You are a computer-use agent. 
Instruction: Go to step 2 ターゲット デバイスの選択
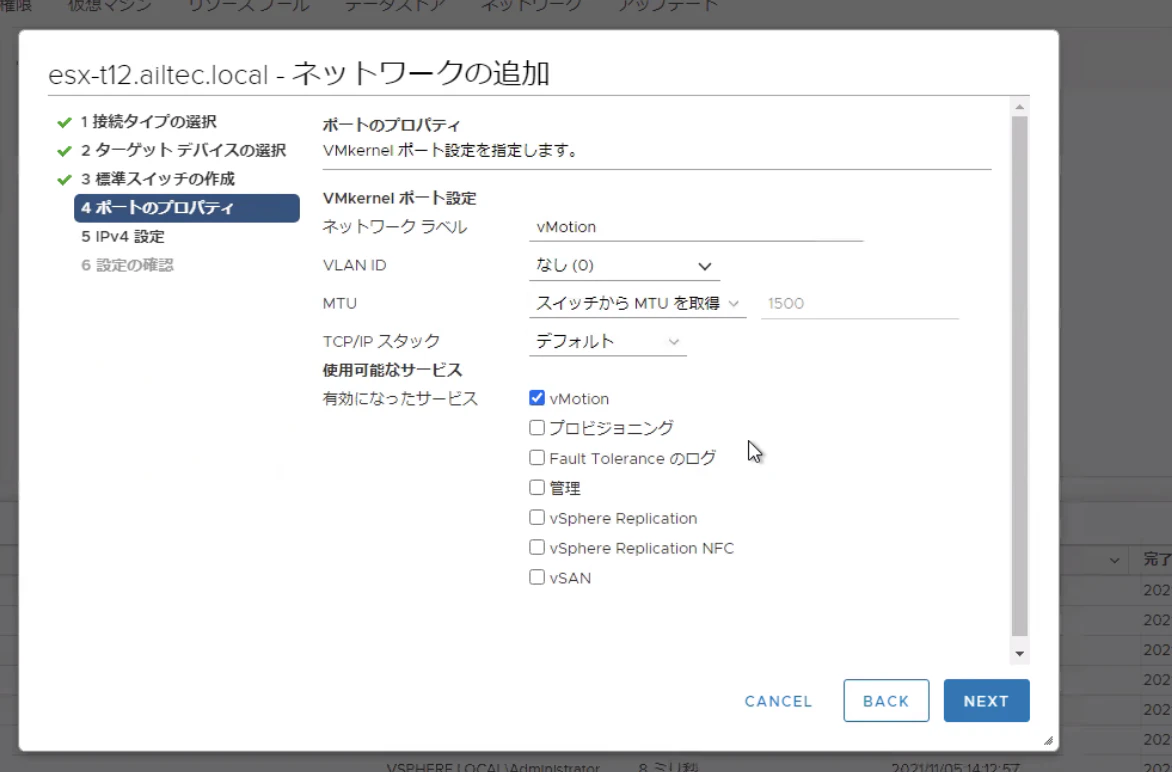pyautogui.click(x=183, y=150)
